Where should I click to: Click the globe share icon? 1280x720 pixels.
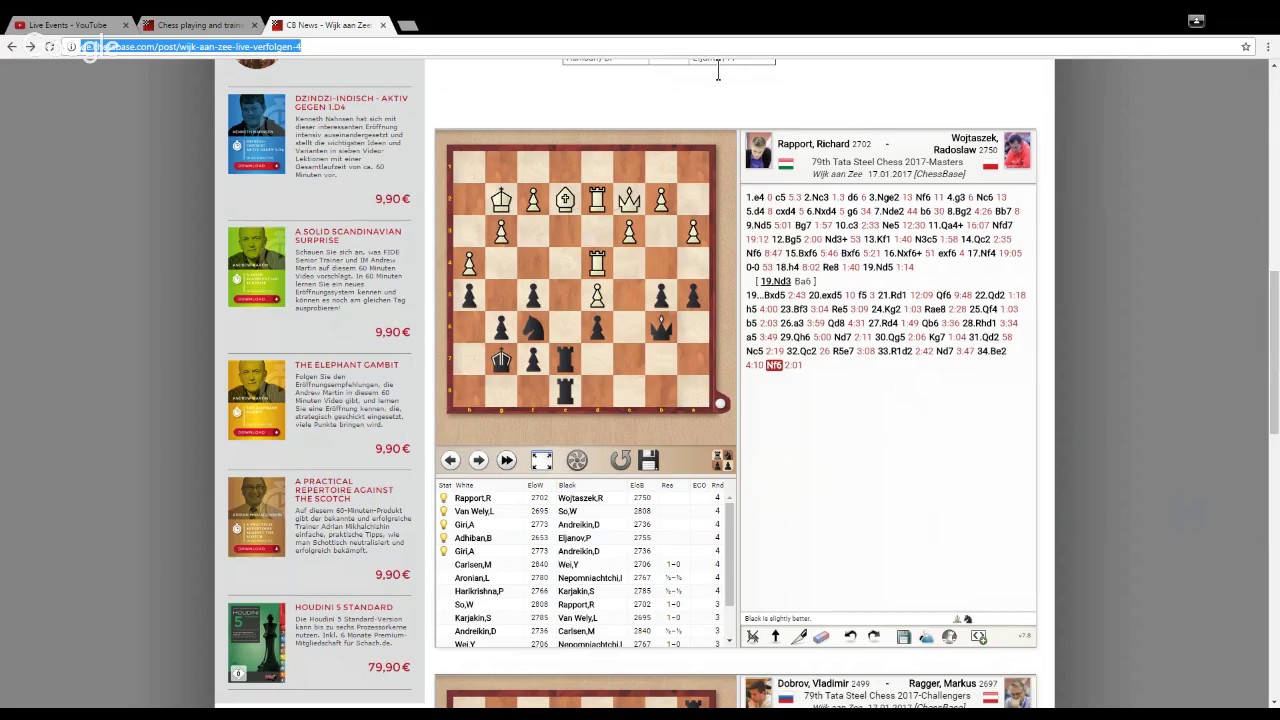[949, 636]
